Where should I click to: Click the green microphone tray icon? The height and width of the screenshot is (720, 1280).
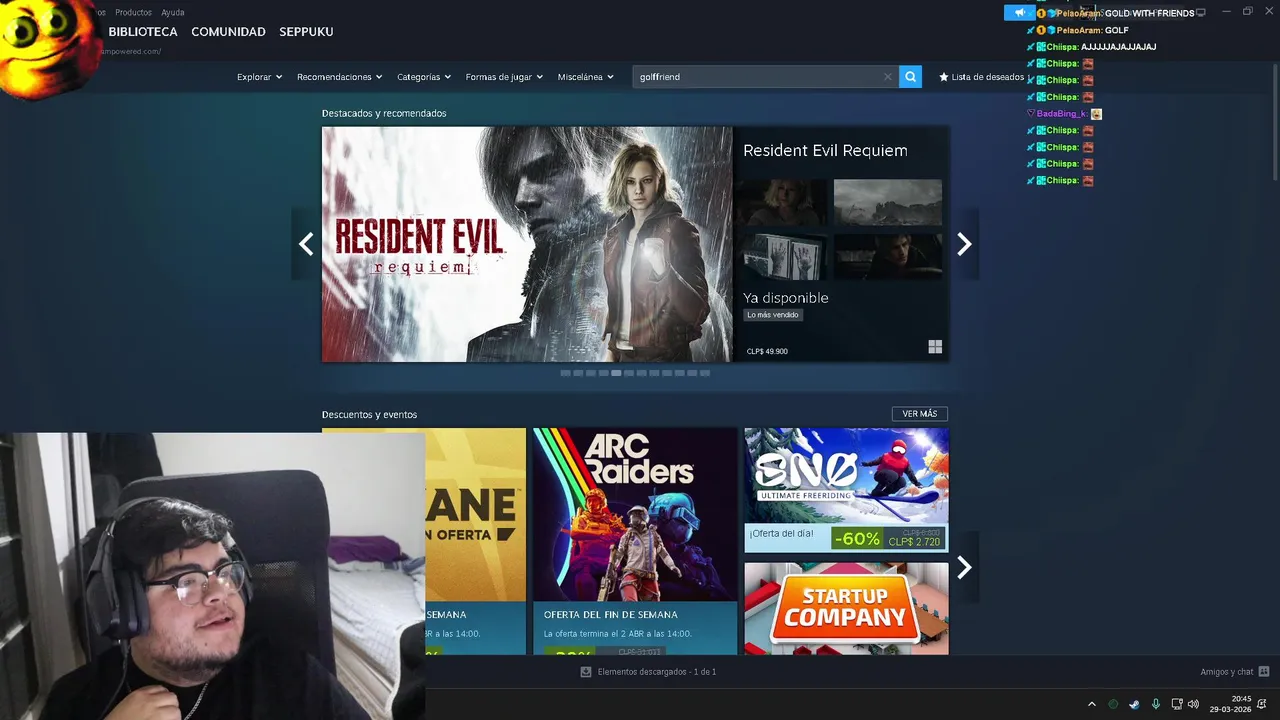1156,704
